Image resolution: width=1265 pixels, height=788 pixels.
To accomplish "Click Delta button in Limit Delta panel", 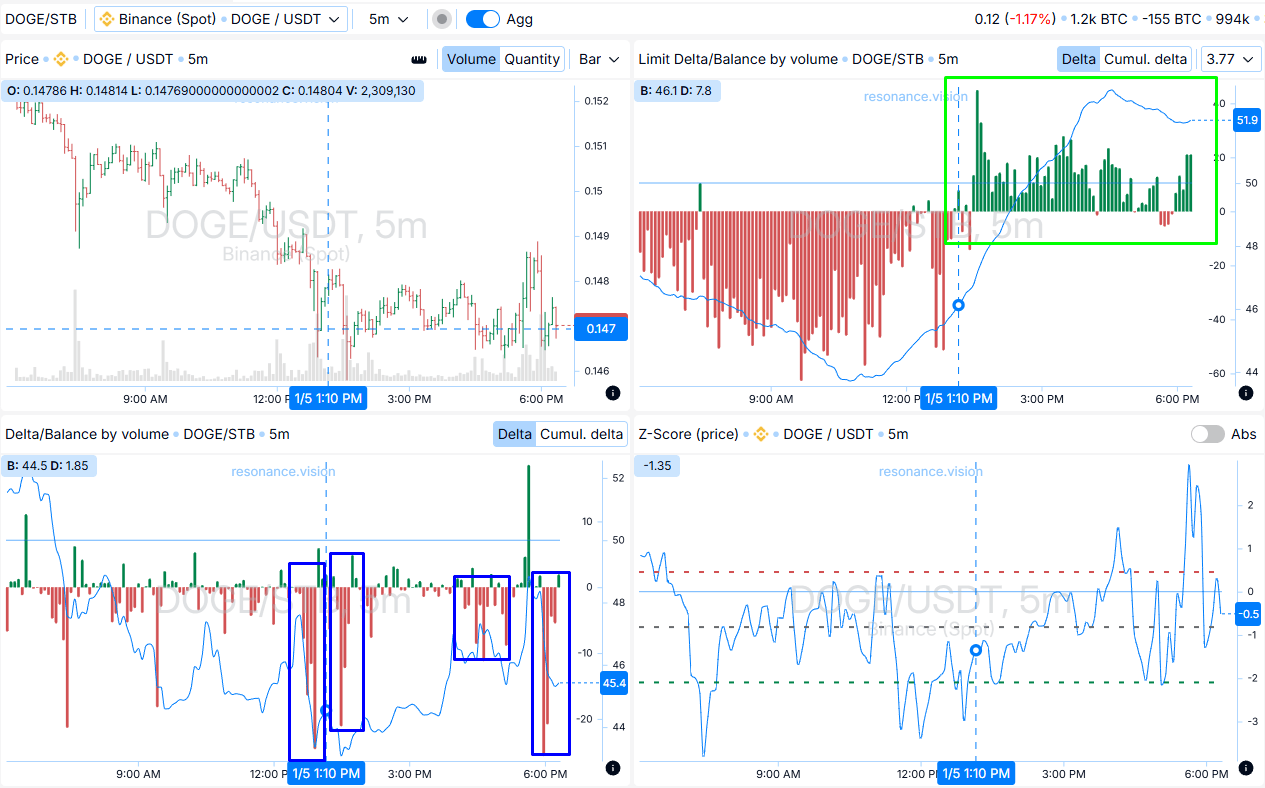I will (1078, 59).
